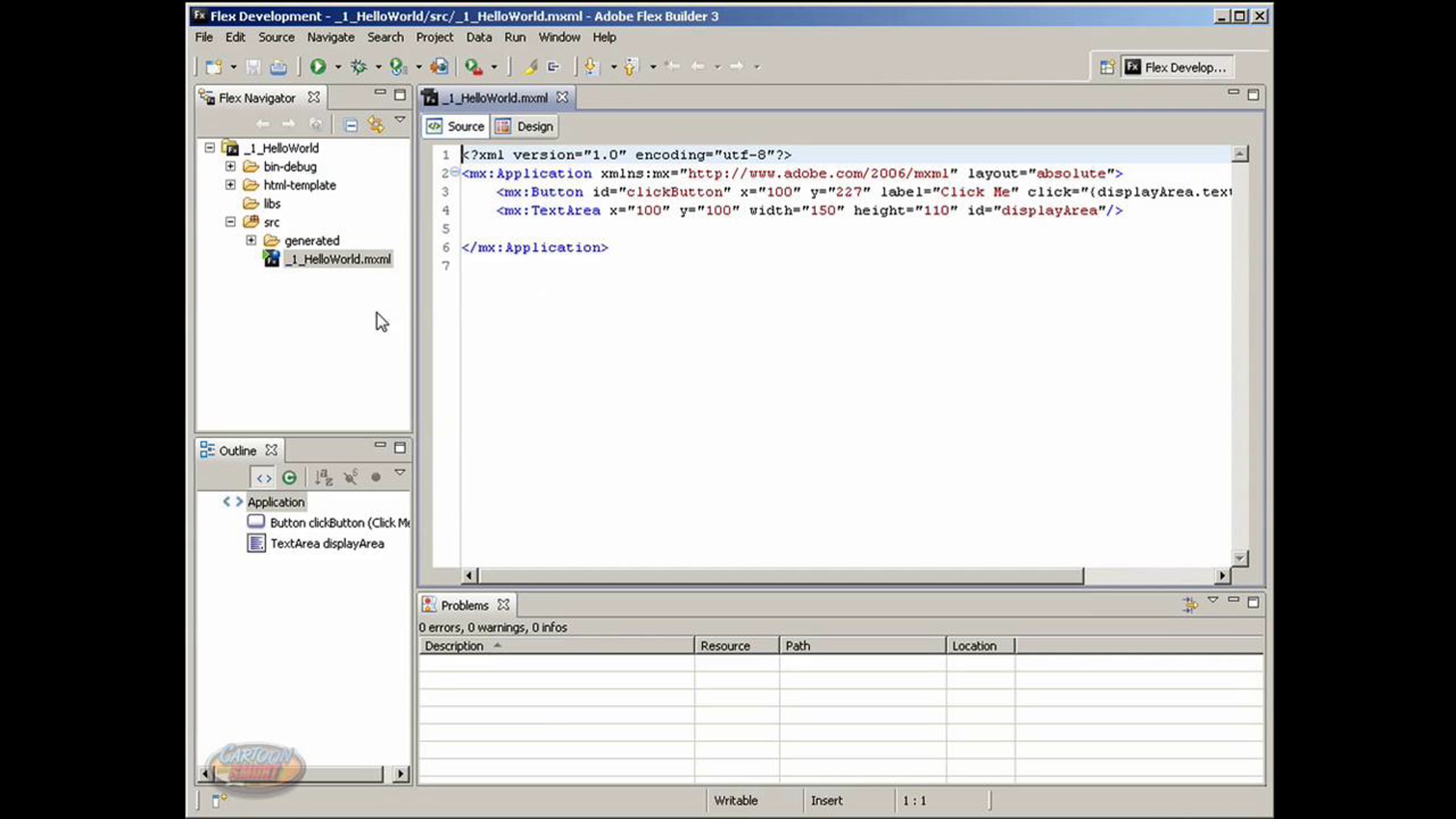
Task: Switch to the Design view tab
Action: tap(525, 126)
